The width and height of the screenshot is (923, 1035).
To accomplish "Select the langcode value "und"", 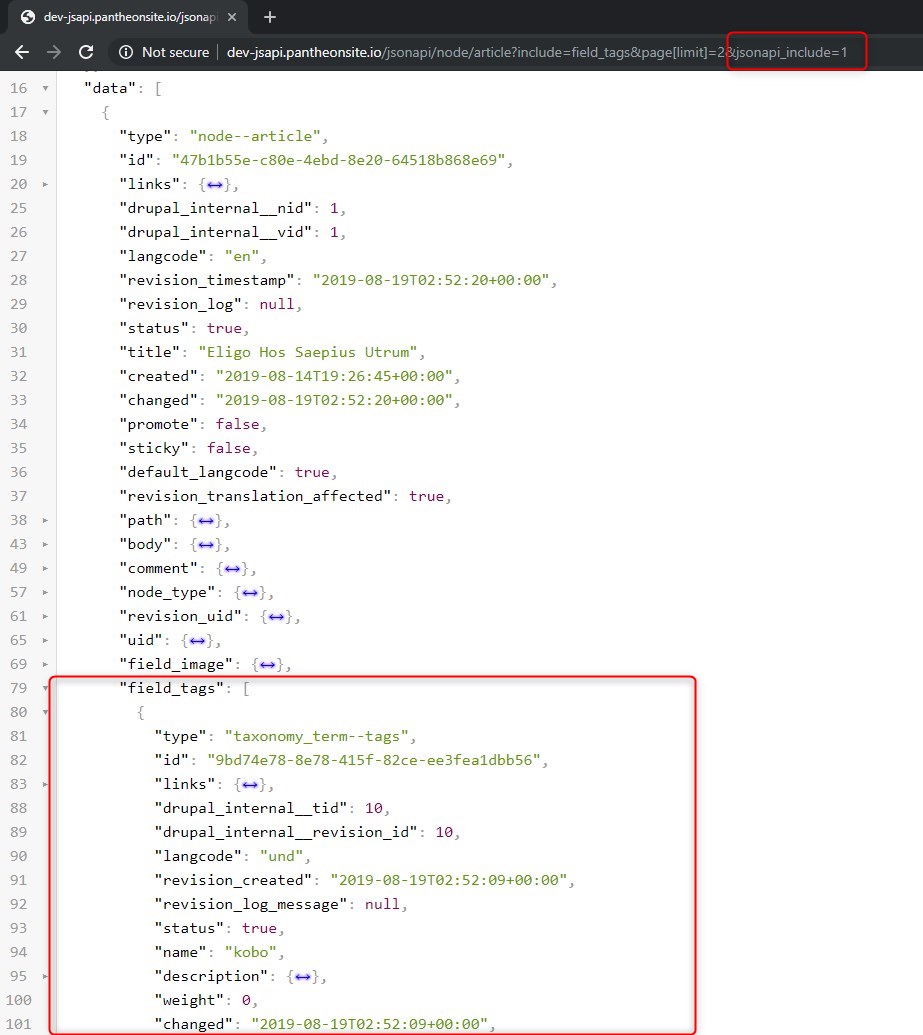I will click(281, 856).
